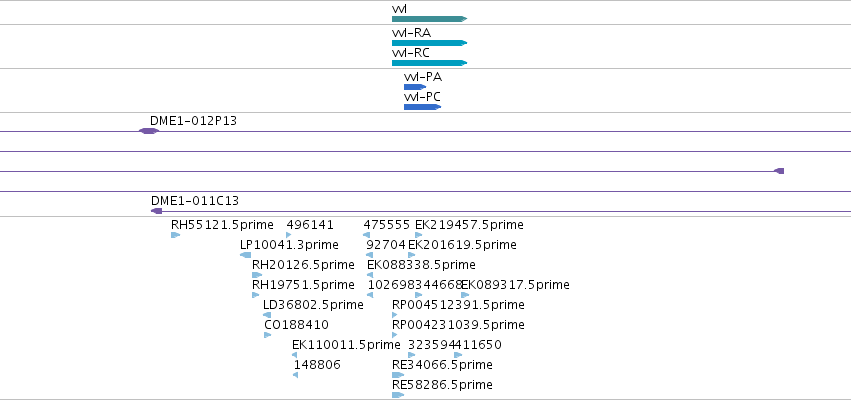Select the RE34066.5prime feature bar

point(398,375)
